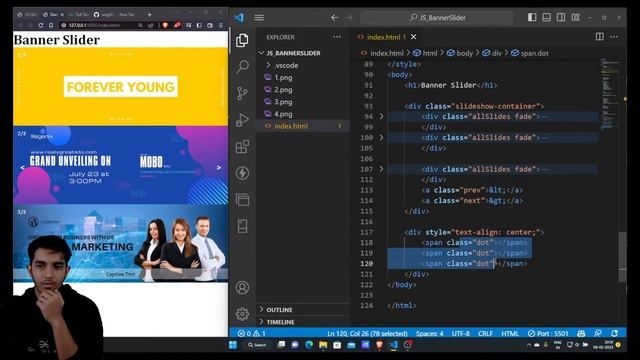Screen dimensions: 640x360
Task: Open the Search view in activity bar
Action: [x=242, y=67]
